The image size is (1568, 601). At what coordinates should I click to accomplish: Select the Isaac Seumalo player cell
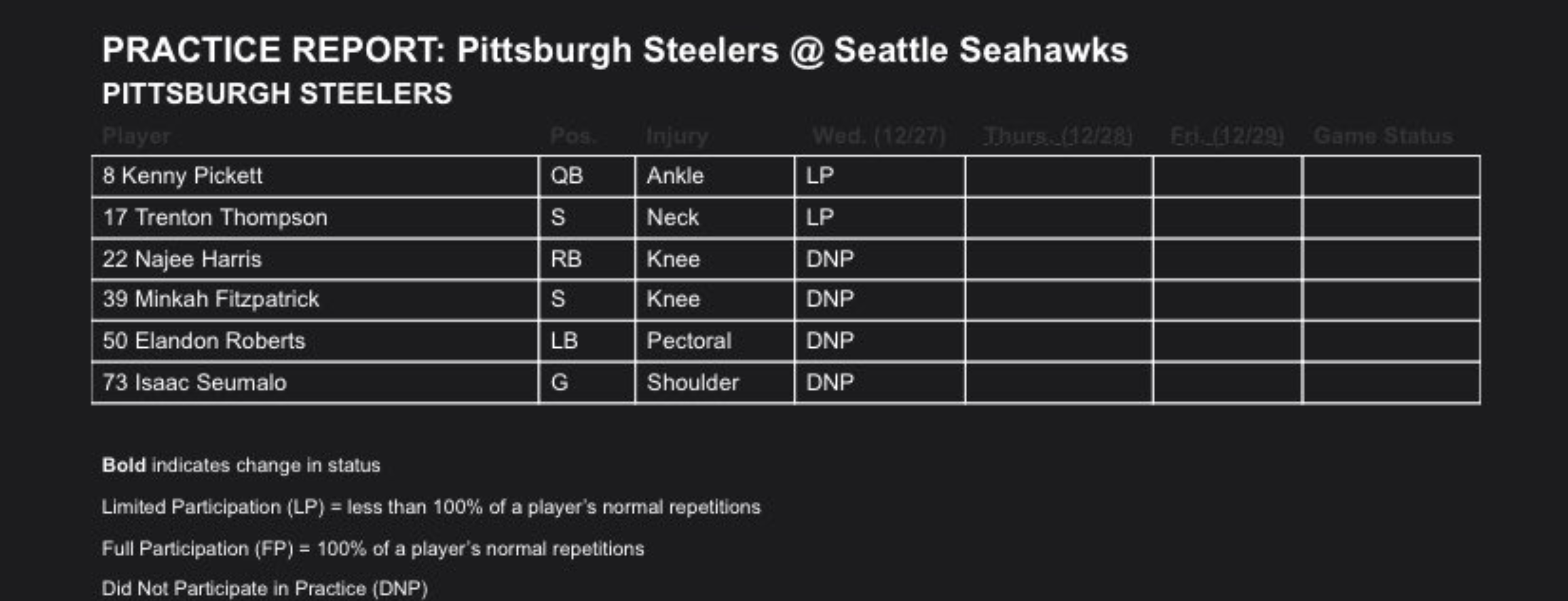(194, 383)
